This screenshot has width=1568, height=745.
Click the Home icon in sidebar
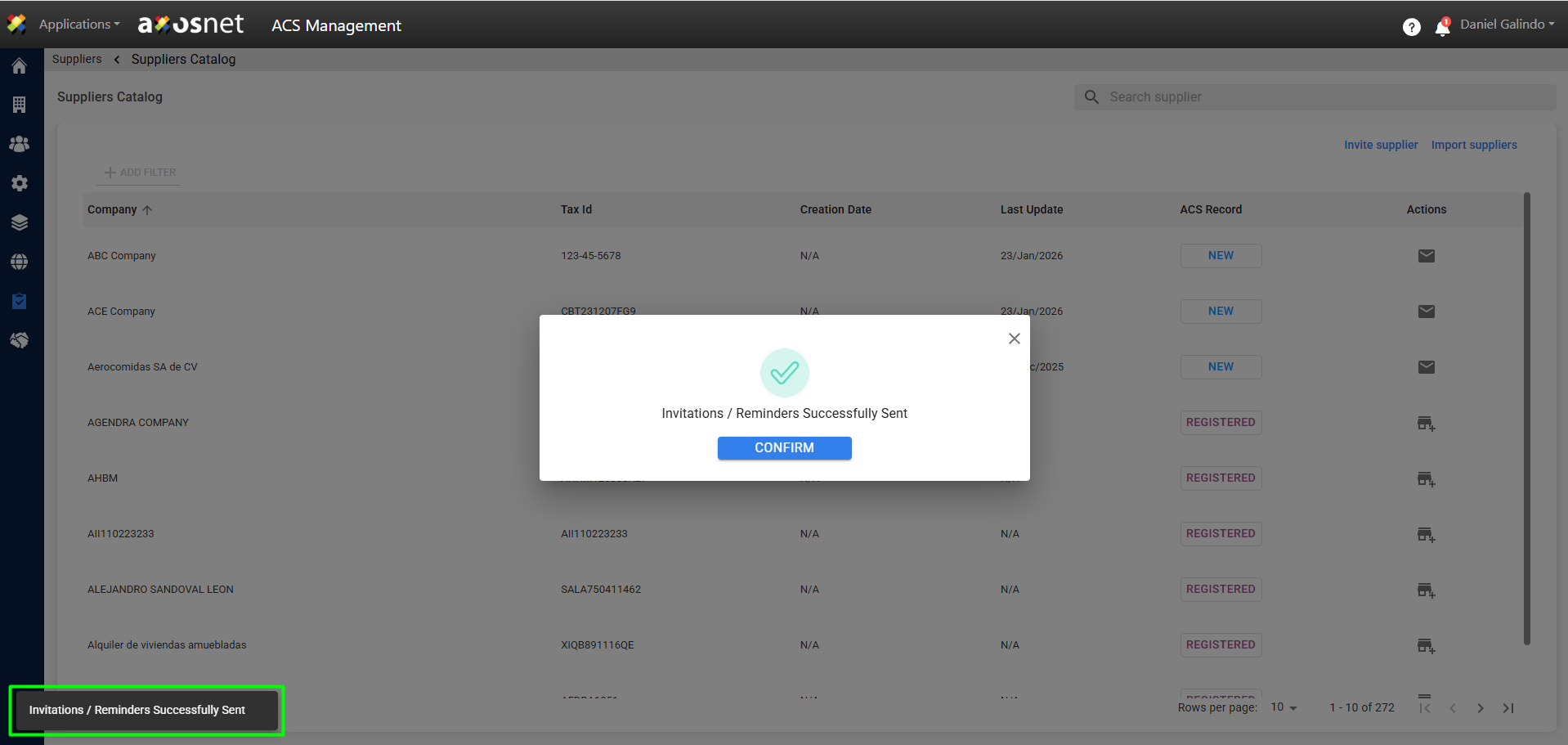point(20,66)
